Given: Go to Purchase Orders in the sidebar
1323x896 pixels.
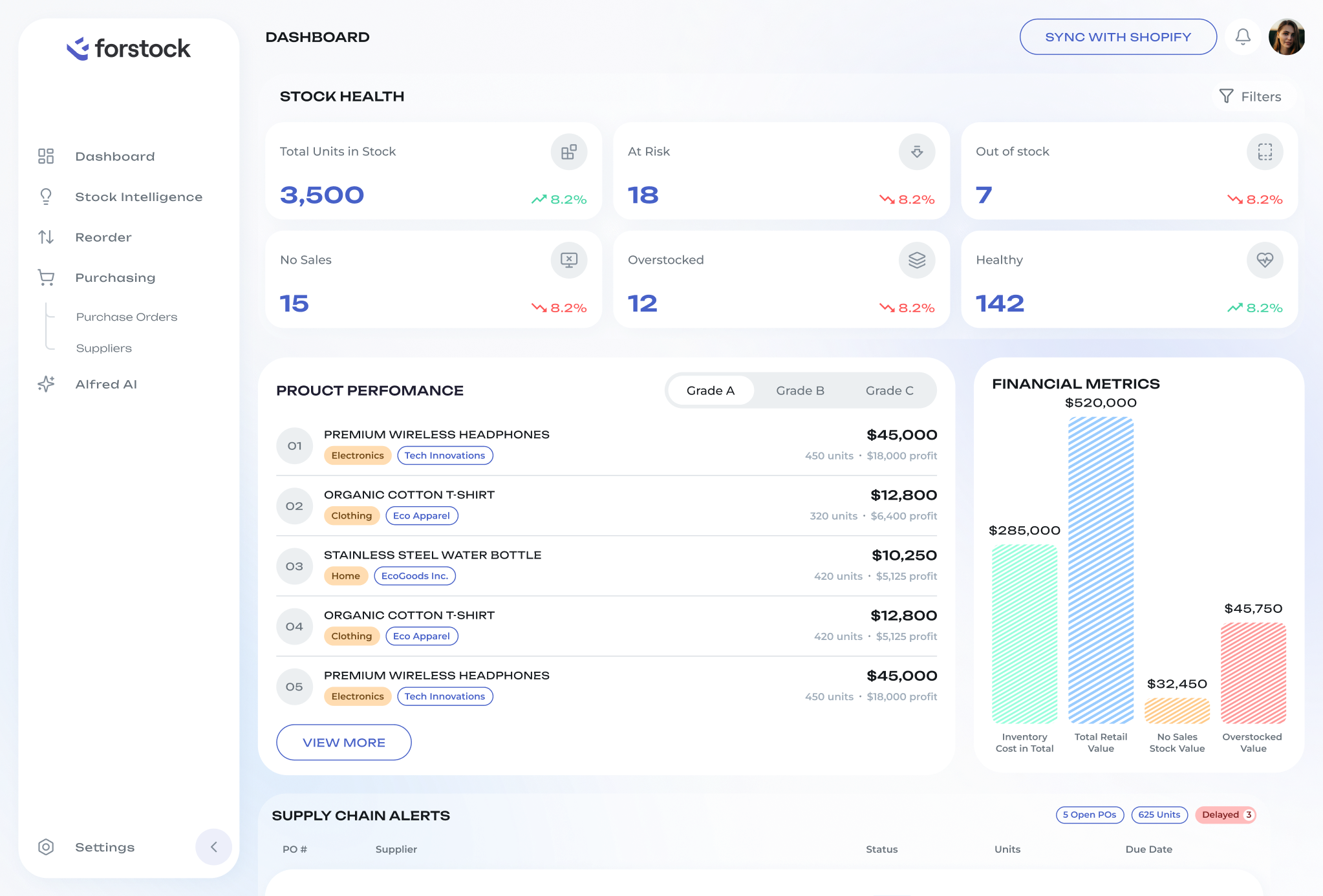Looking at the screenshot, I should pyautogui.click(x=127, y=317).
